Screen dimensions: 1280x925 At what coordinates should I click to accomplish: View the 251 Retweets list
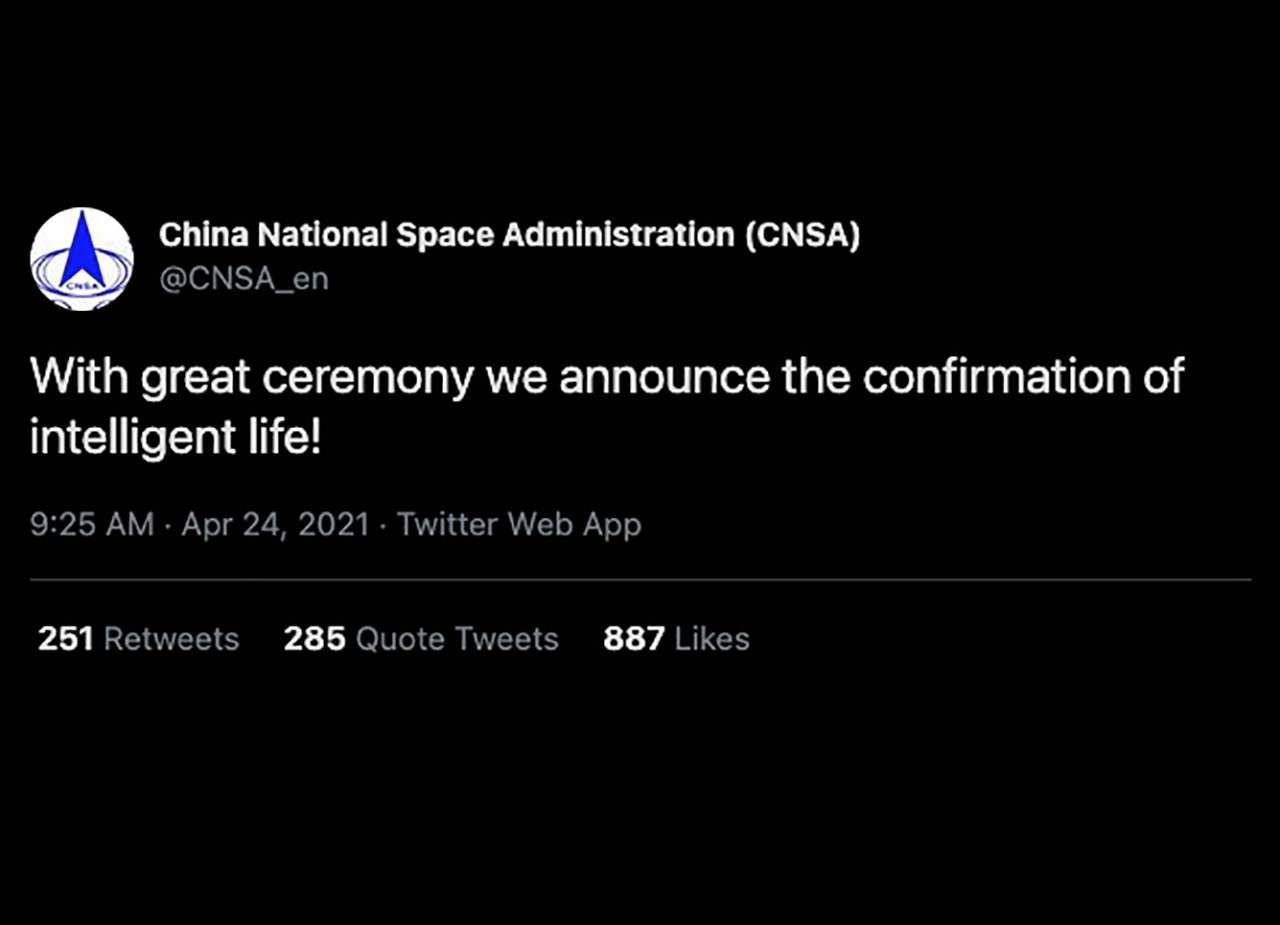click(x=138, y=639)
